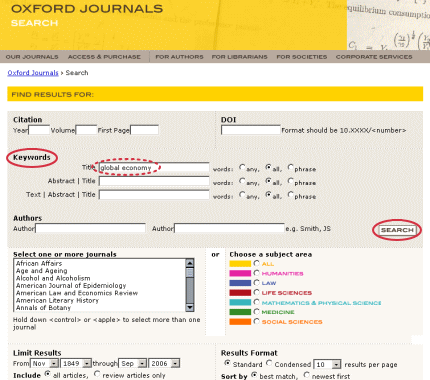Viewport: 430px width, 380px height.
Task: Focus the second Author input field
Action: pyautogui.click(x=229, y=228)
